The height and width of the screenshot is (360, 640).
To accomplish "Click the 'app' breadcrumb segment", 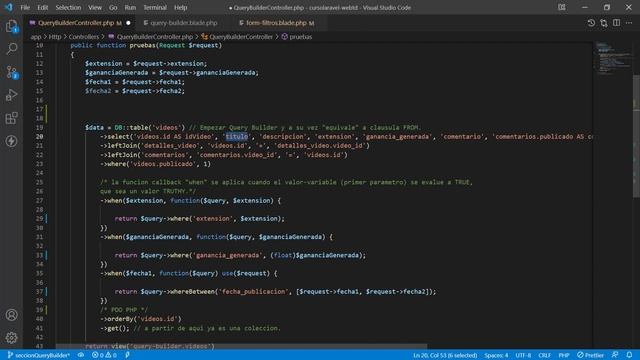I will (36, 37).
